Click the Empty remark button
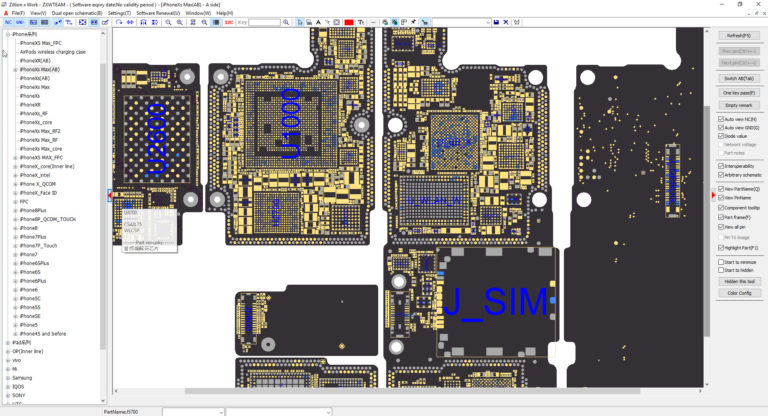 [x=739, y=105]
